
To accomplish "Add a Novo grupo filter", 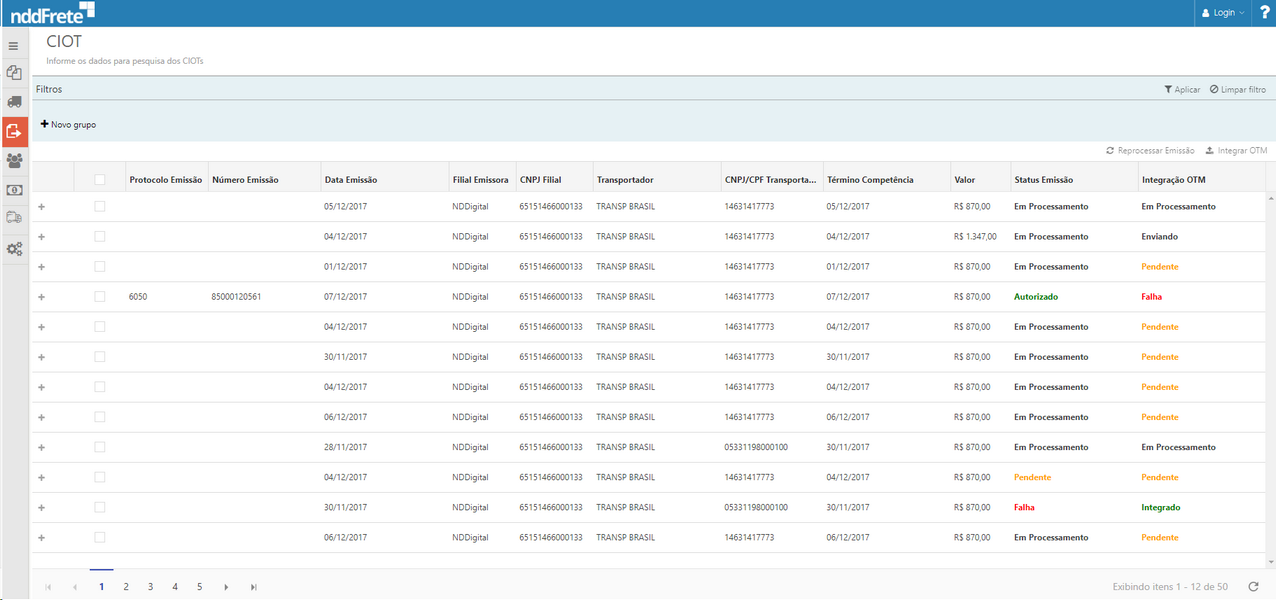I will pos(68,125).
